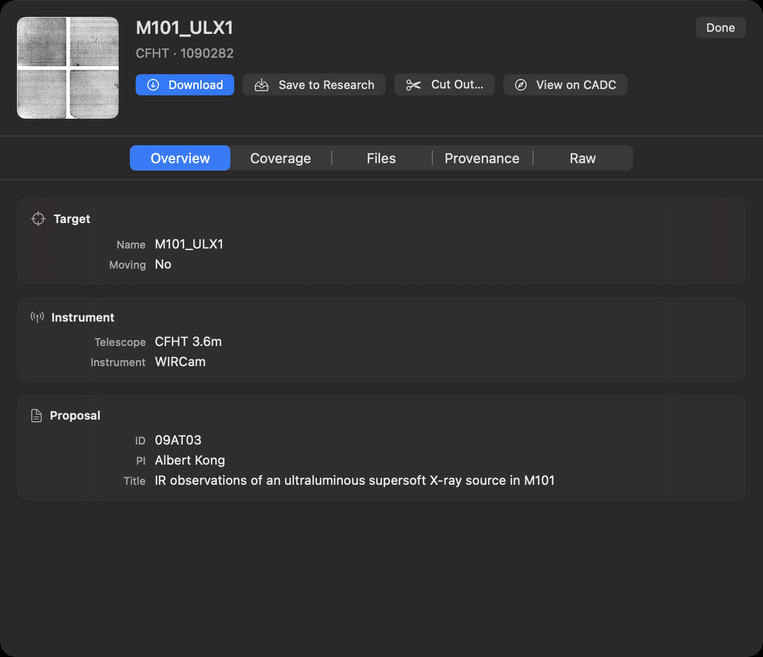Select the Overview tab
The height and width of the screenshot is (657, 763).
180,158
